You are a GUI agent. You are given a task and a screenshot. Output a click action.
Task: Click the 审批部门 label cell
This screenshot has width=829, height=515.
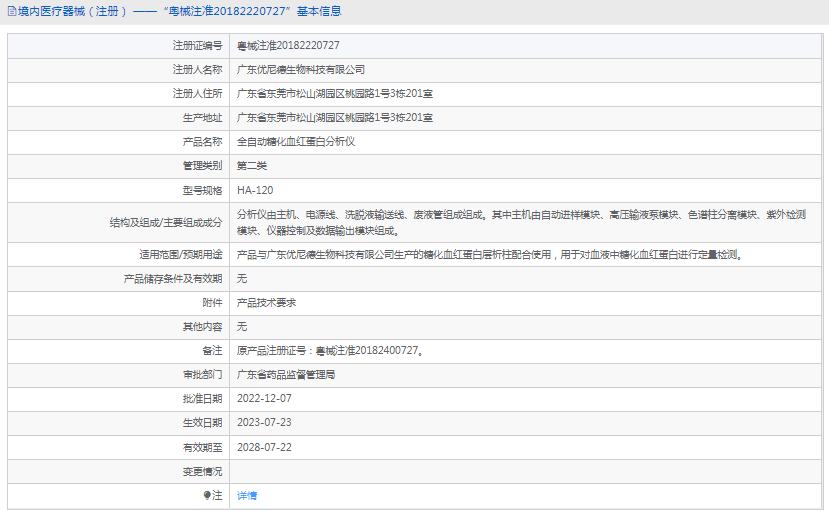pos(119,375)
